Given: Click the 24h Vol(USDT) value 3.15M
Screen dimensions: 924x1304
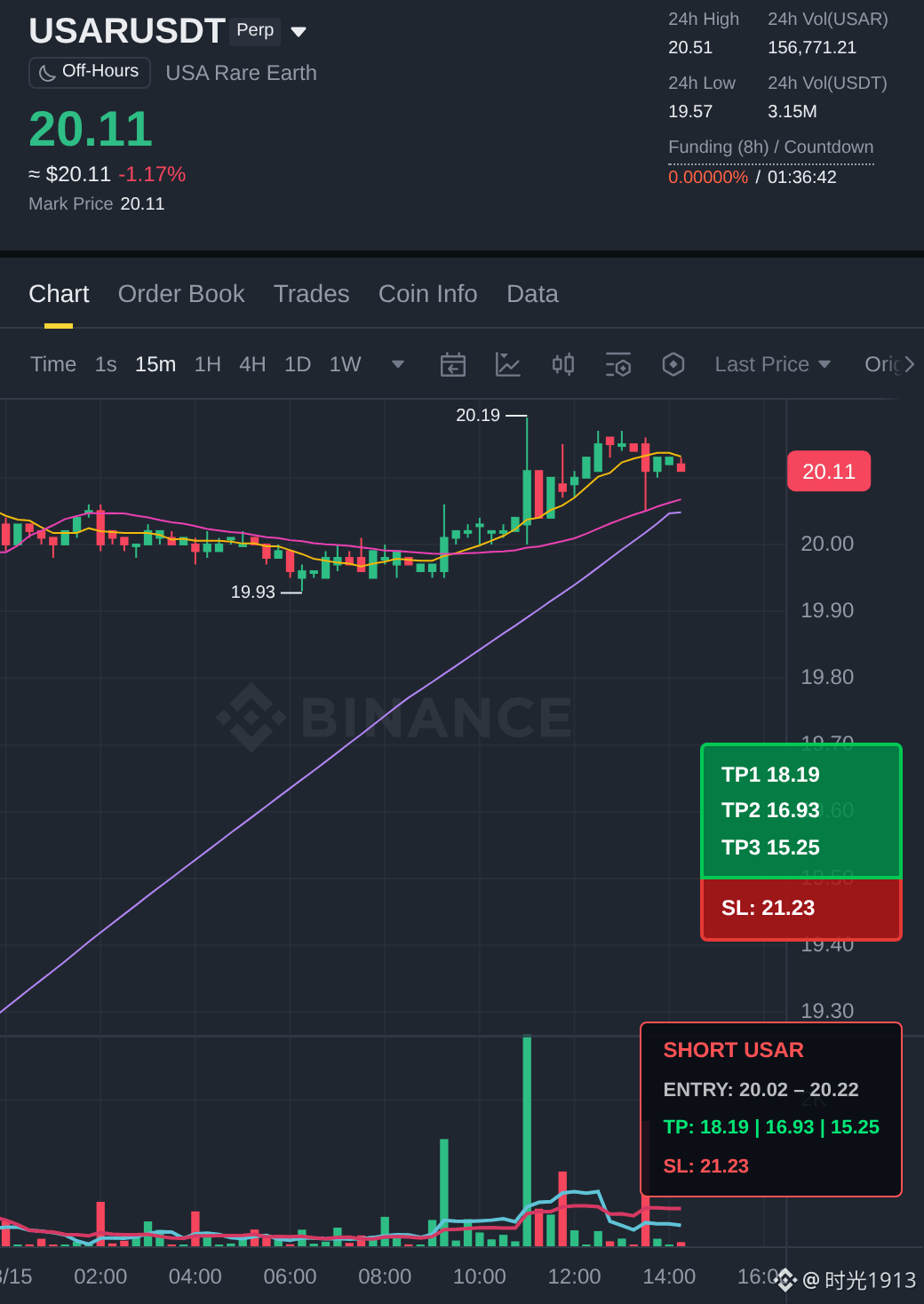Looking at the screenshot, I should click(793, 112).
